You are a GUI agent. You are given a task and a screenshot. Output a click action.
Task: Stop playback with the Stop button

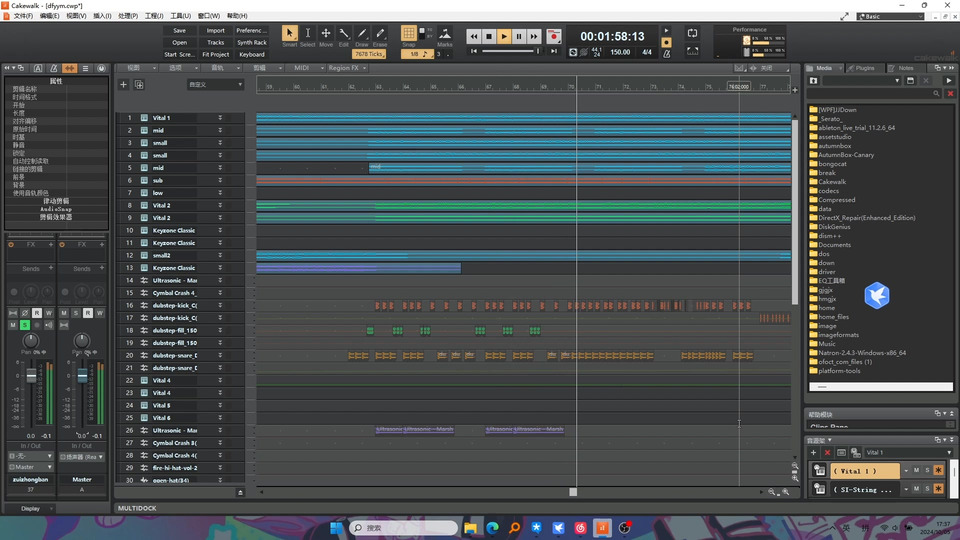(489, 36)
